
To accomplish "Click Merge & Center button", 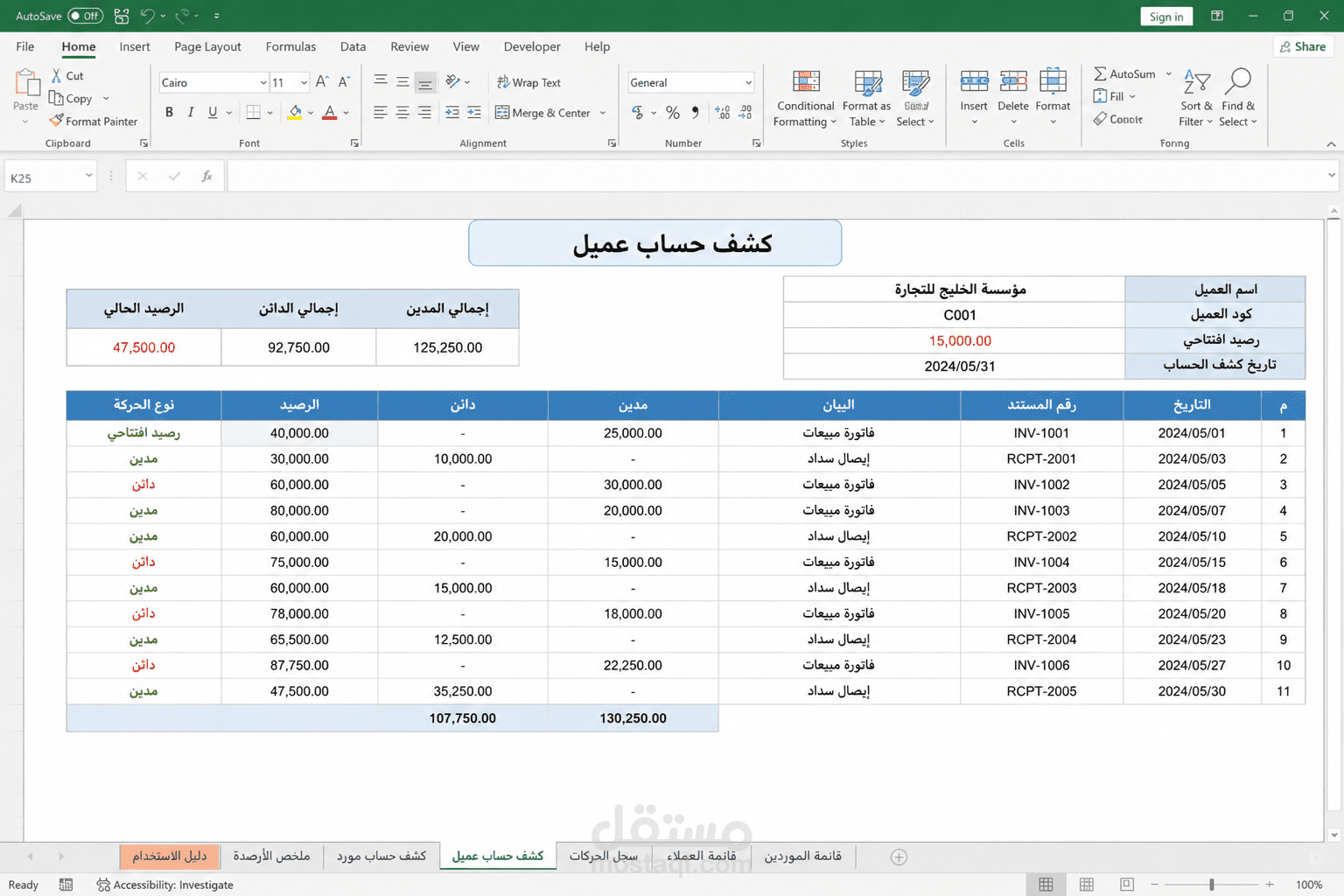I will point(542,112).
